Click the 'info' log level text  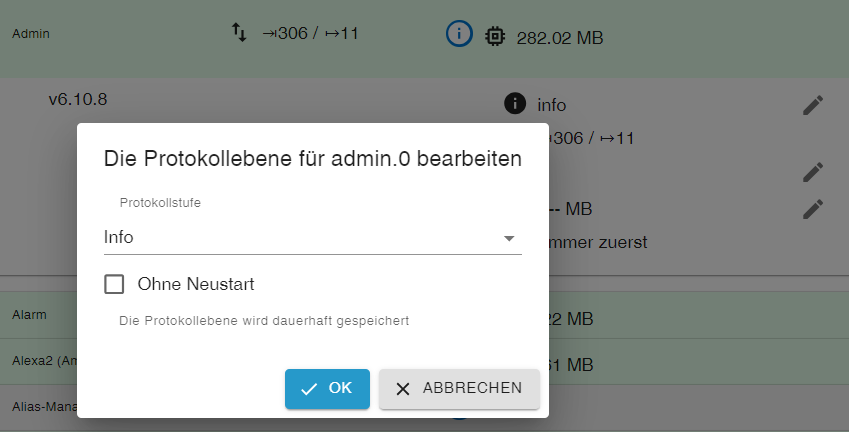(x=552, y=104)
